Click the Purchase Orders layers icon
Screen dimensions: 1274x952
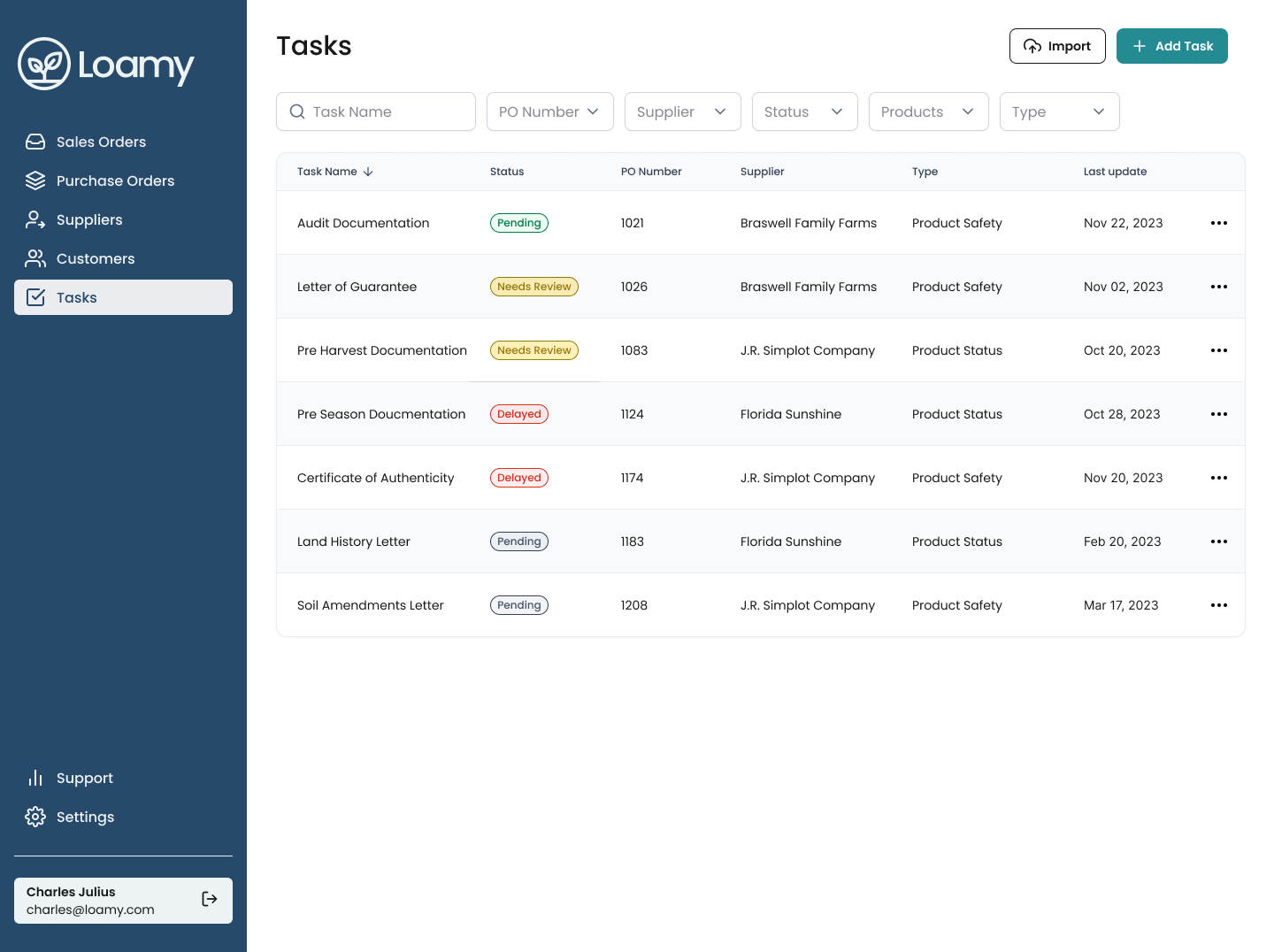35,180
